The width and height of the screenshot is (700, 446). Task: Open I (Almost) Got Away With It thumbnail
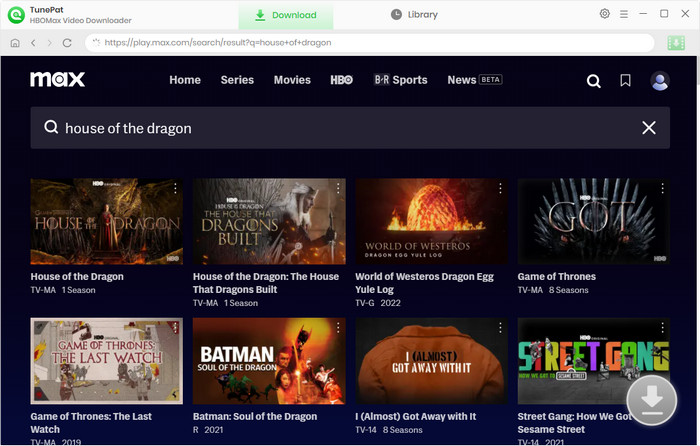tap(431, 361)
